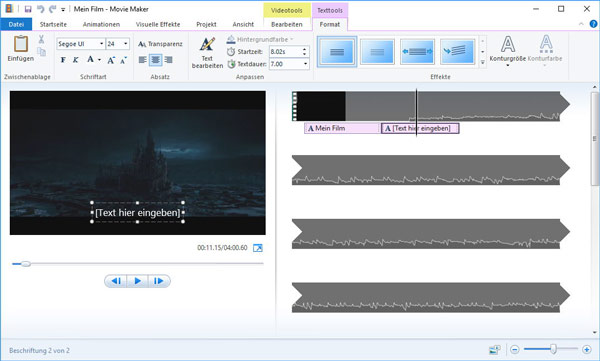This screenshot has height=361, width=600.
Task: Open the Datei menu
Action: 16,24
